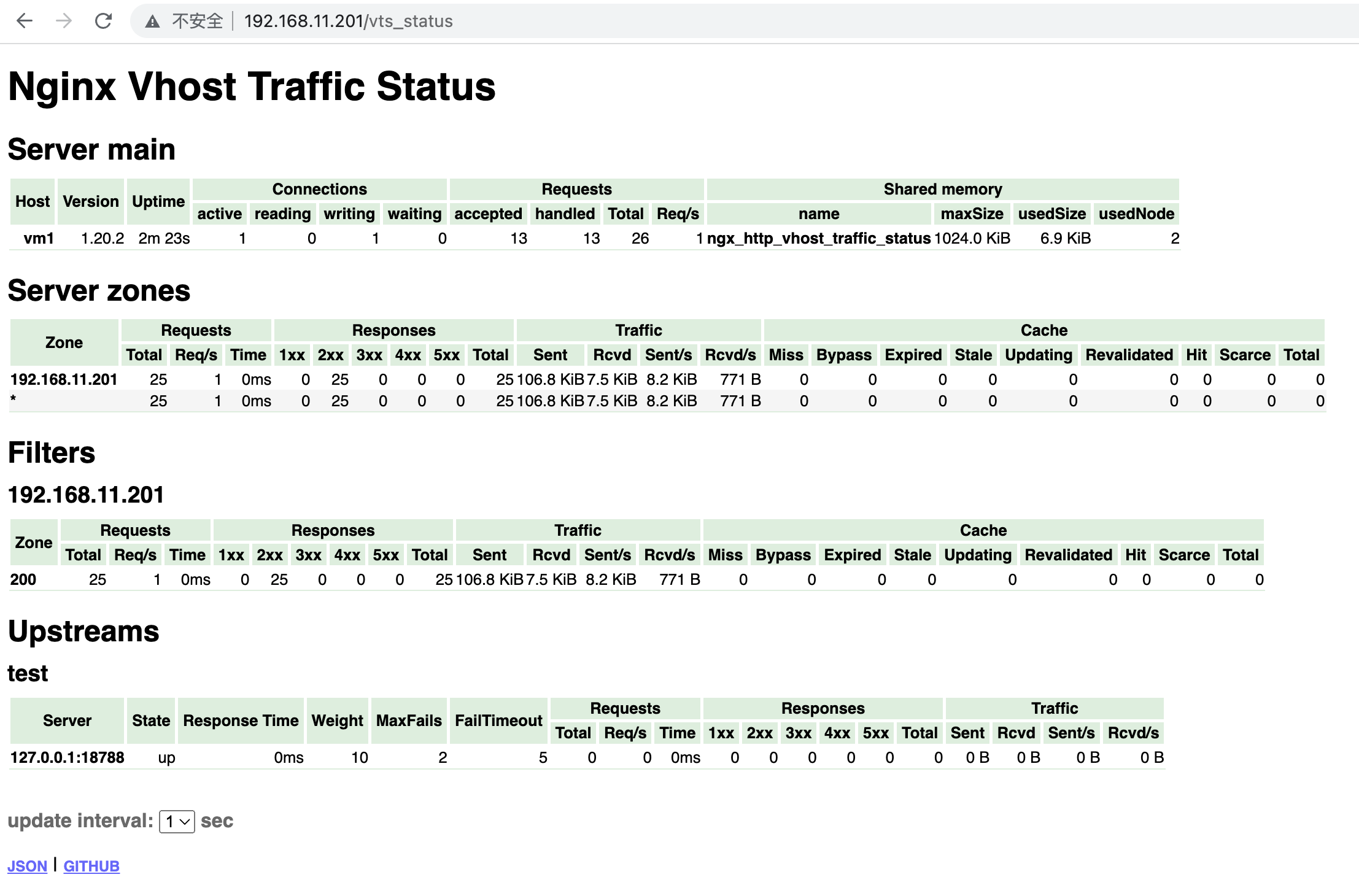This screenshot has width=1359, height=896.
Task: Click the JSON link at page bottom
Action: click(28, 866)
